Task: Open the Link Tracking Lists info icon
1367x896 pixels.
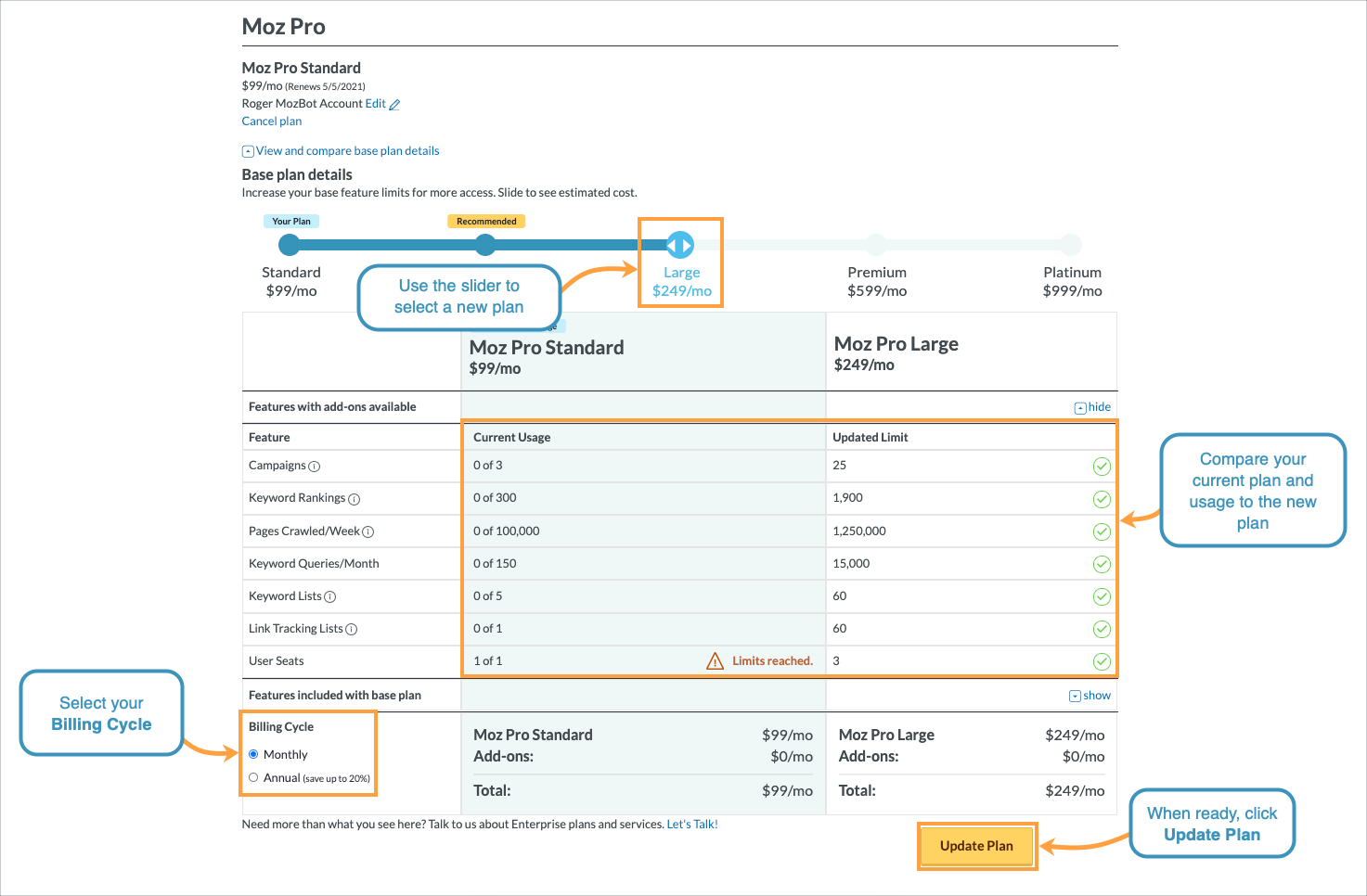Action: tap(351, 629)
